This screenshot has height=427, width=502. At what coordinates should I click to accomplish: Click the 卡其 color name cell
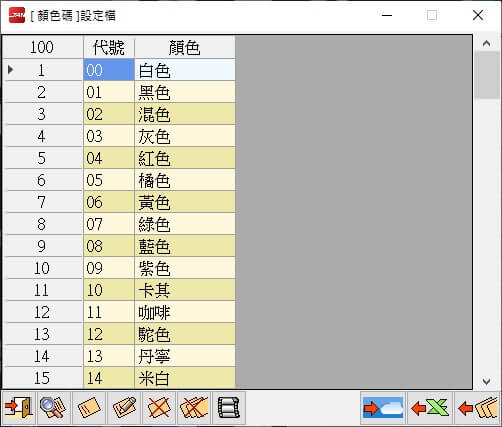click(185, 290)
